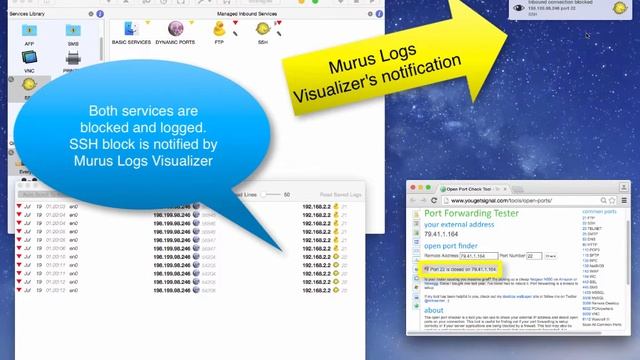This screenshot has width=640, height=360.
Task: Expand yellow triangle beside BASIC SERVICES
Action: click(x=148, y=23)
